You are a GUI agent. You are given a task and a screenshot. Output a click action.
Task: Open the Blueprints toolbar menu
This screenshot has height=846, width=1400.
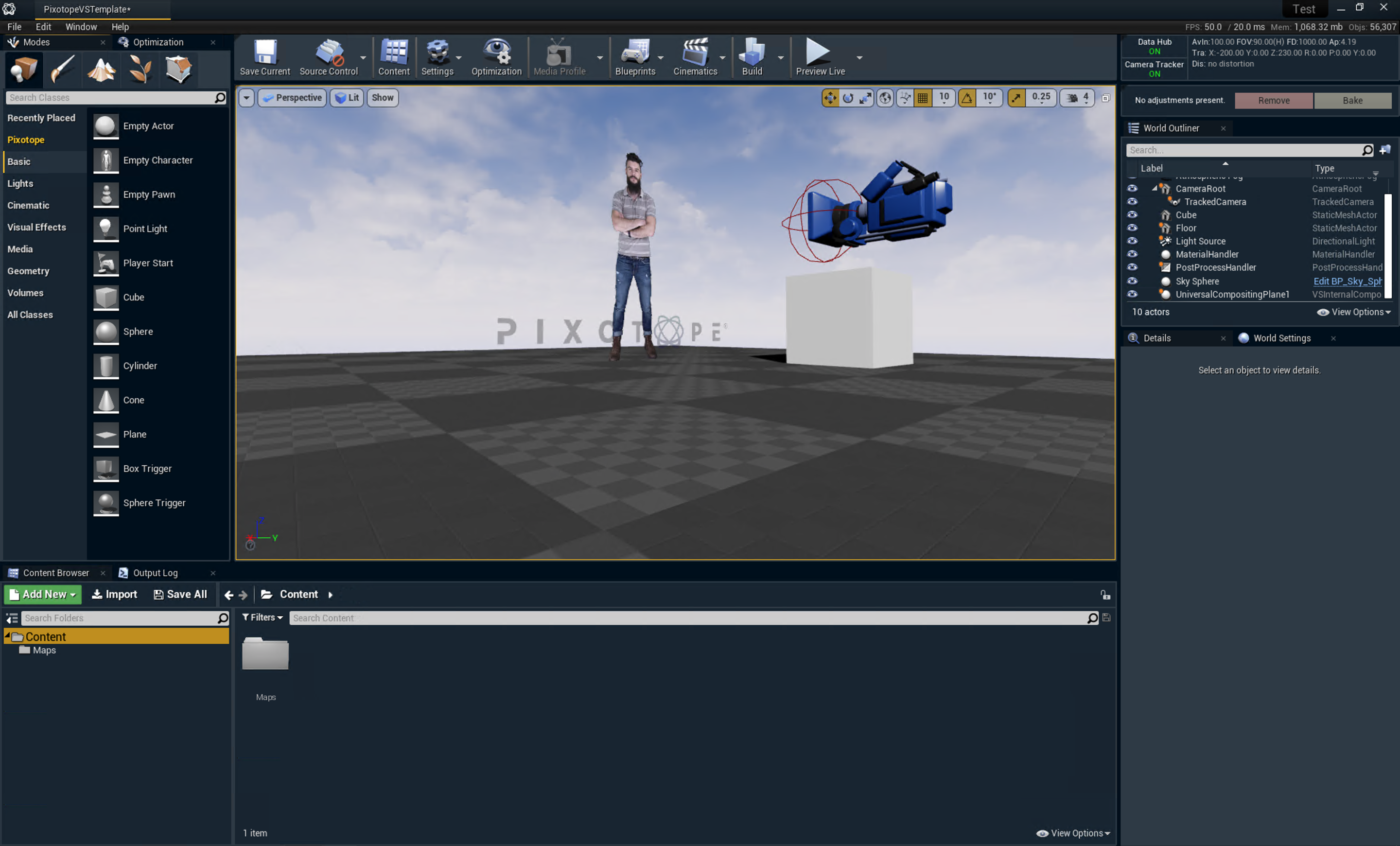click(x=636, y=57)
